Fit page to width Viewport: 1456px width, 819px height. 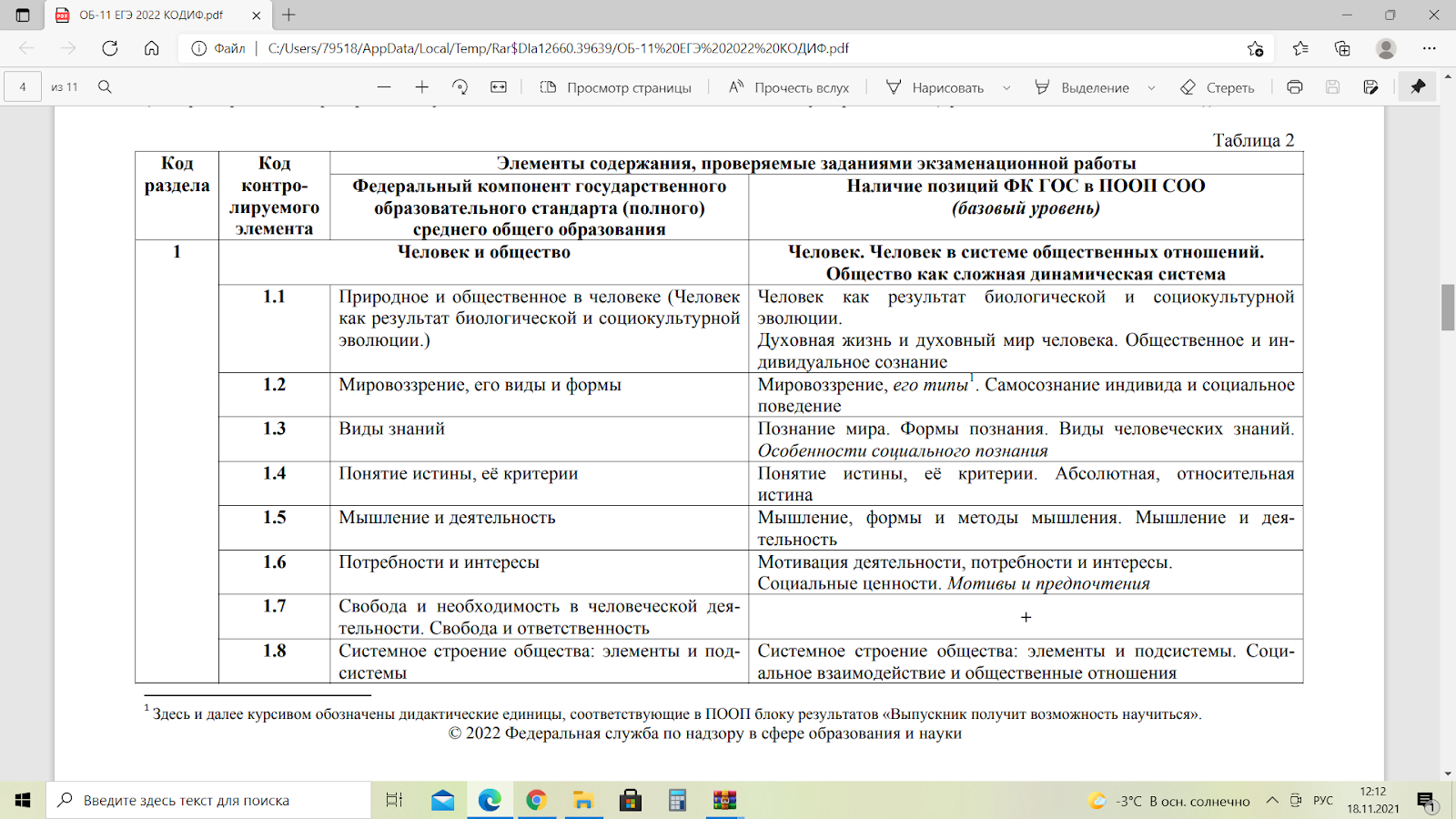point(499,87)
